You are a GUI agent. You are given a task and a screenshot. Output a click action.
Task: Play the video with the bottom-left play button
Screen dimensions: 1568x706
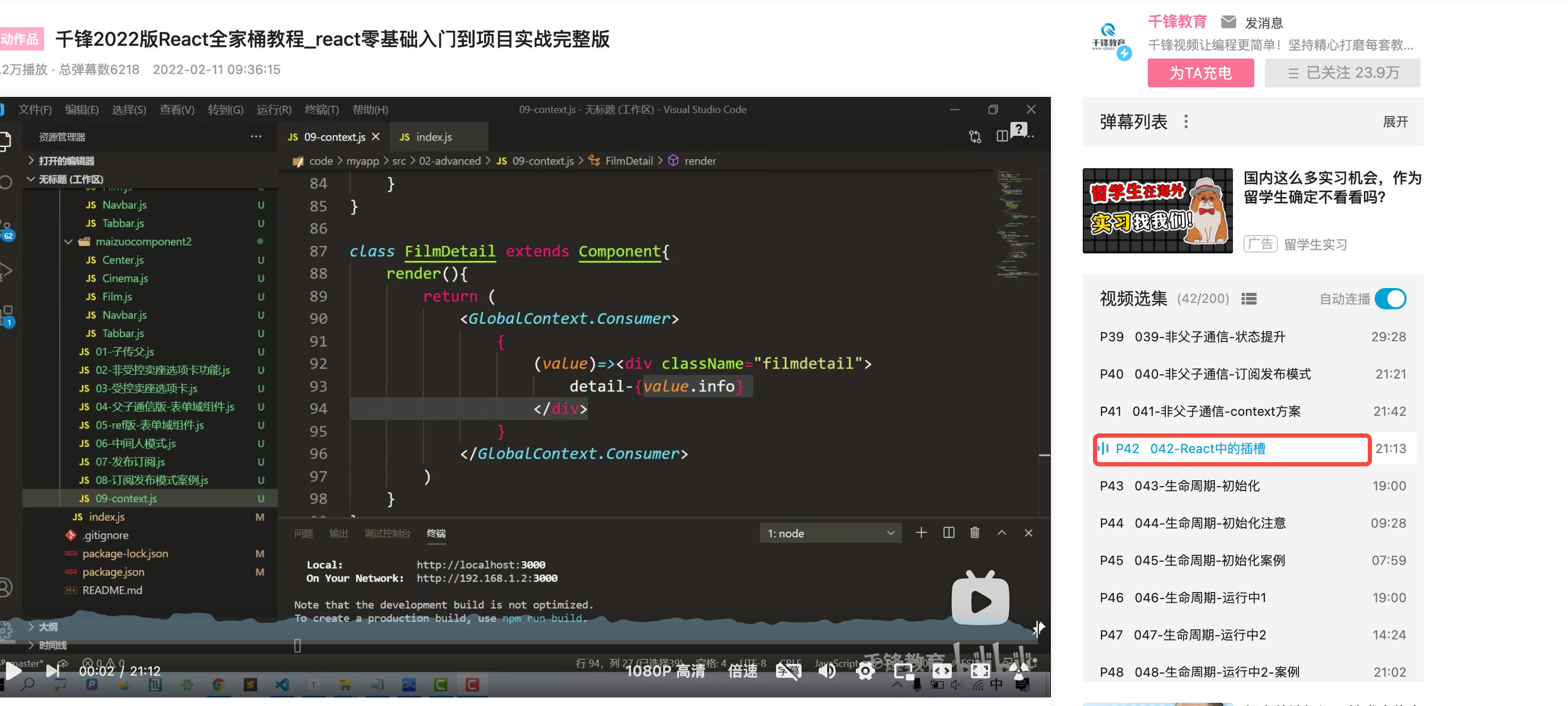13,671
